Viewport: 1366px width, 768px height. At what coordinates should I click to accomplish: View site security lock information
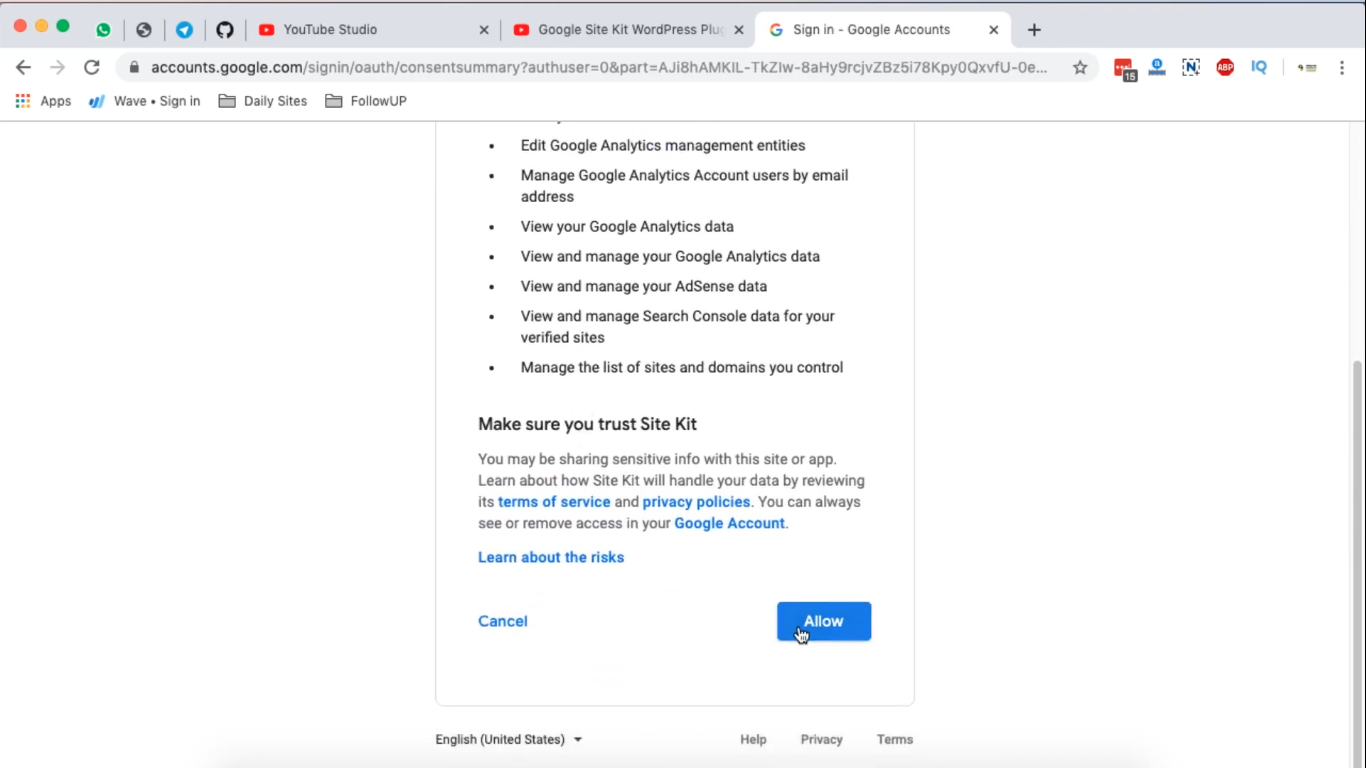click(134, 68)
